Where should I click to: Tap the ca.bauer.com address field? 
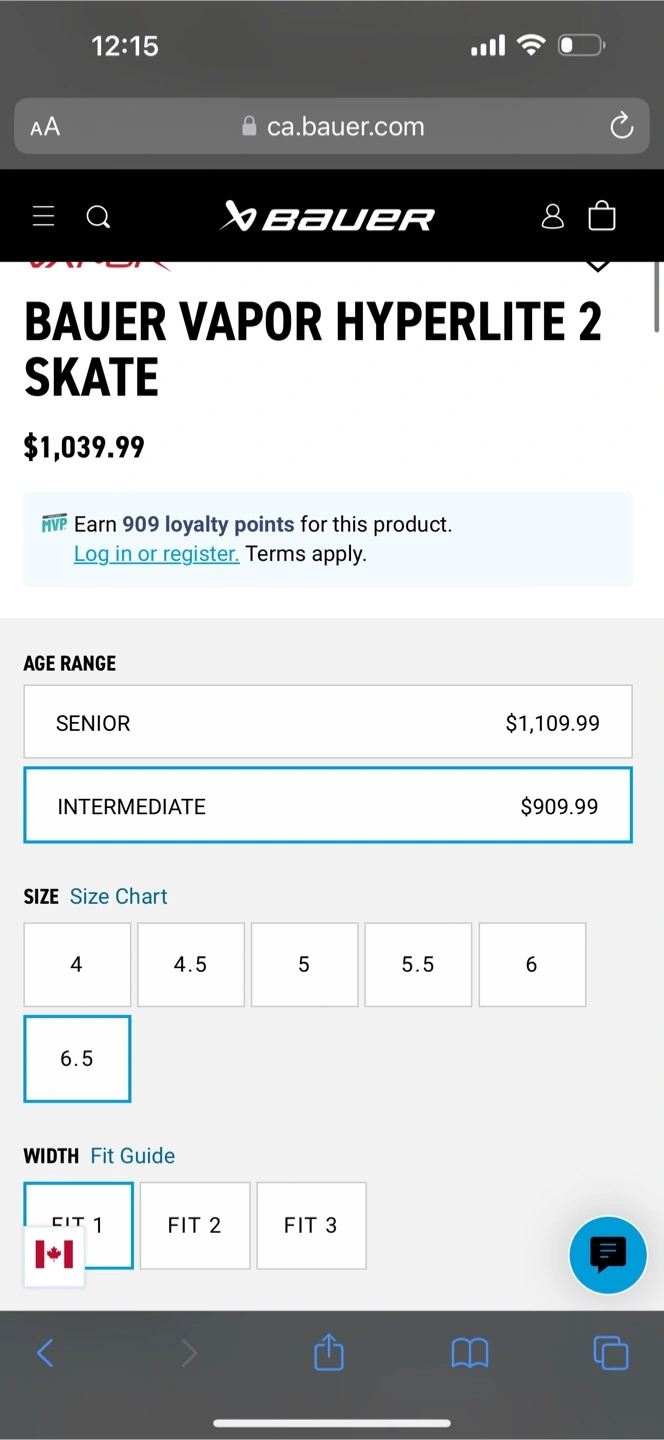point(332,126)
